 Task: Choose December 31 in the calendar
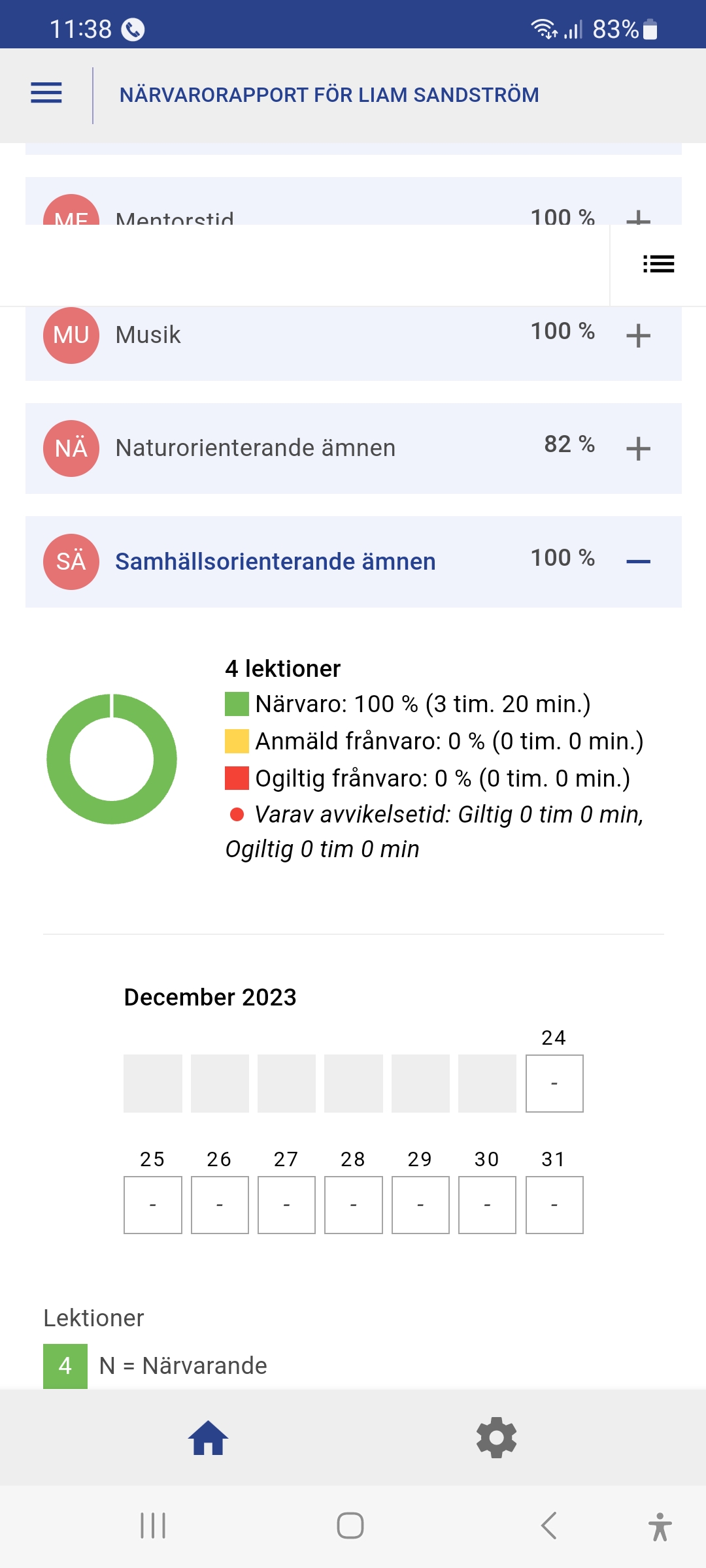coord(554,1205)
